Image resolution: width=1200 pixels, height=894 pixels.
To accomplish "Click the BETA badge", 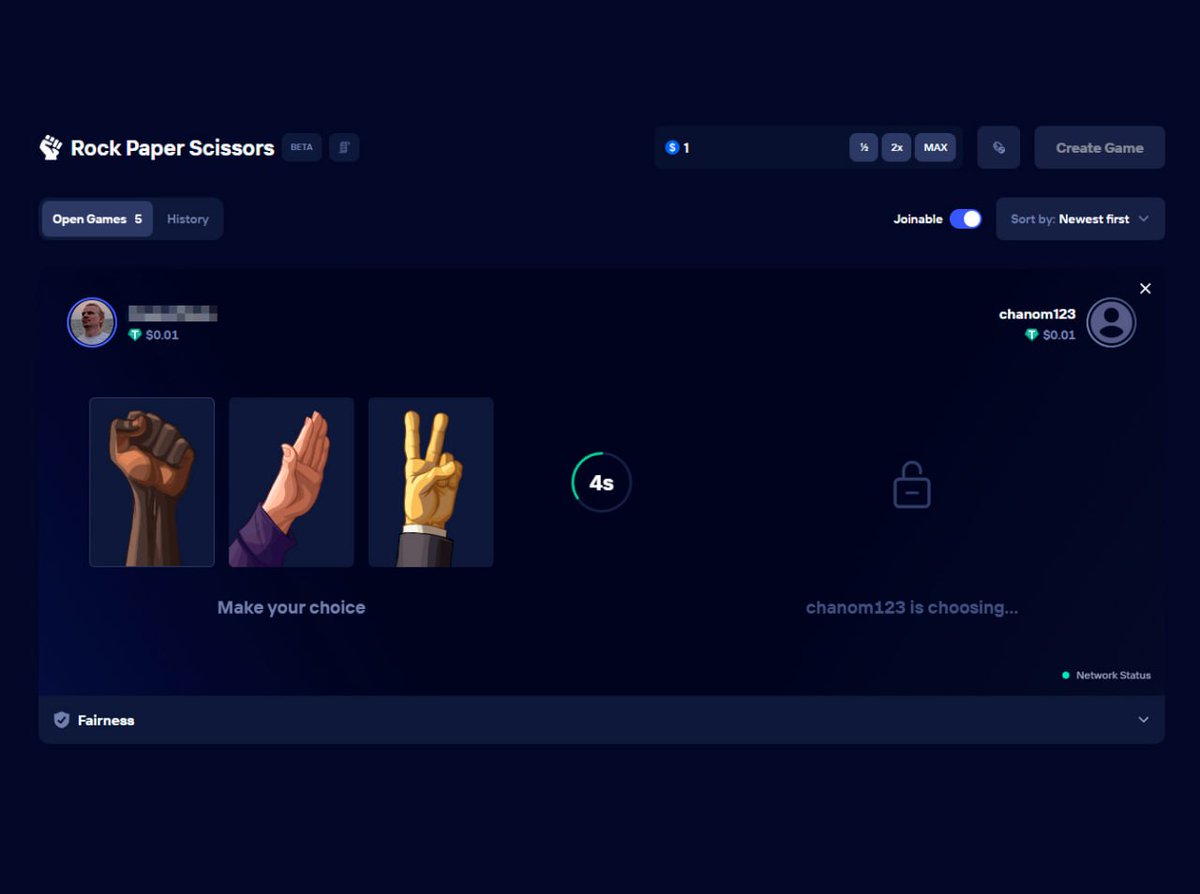I will click(x=301, y=147).
